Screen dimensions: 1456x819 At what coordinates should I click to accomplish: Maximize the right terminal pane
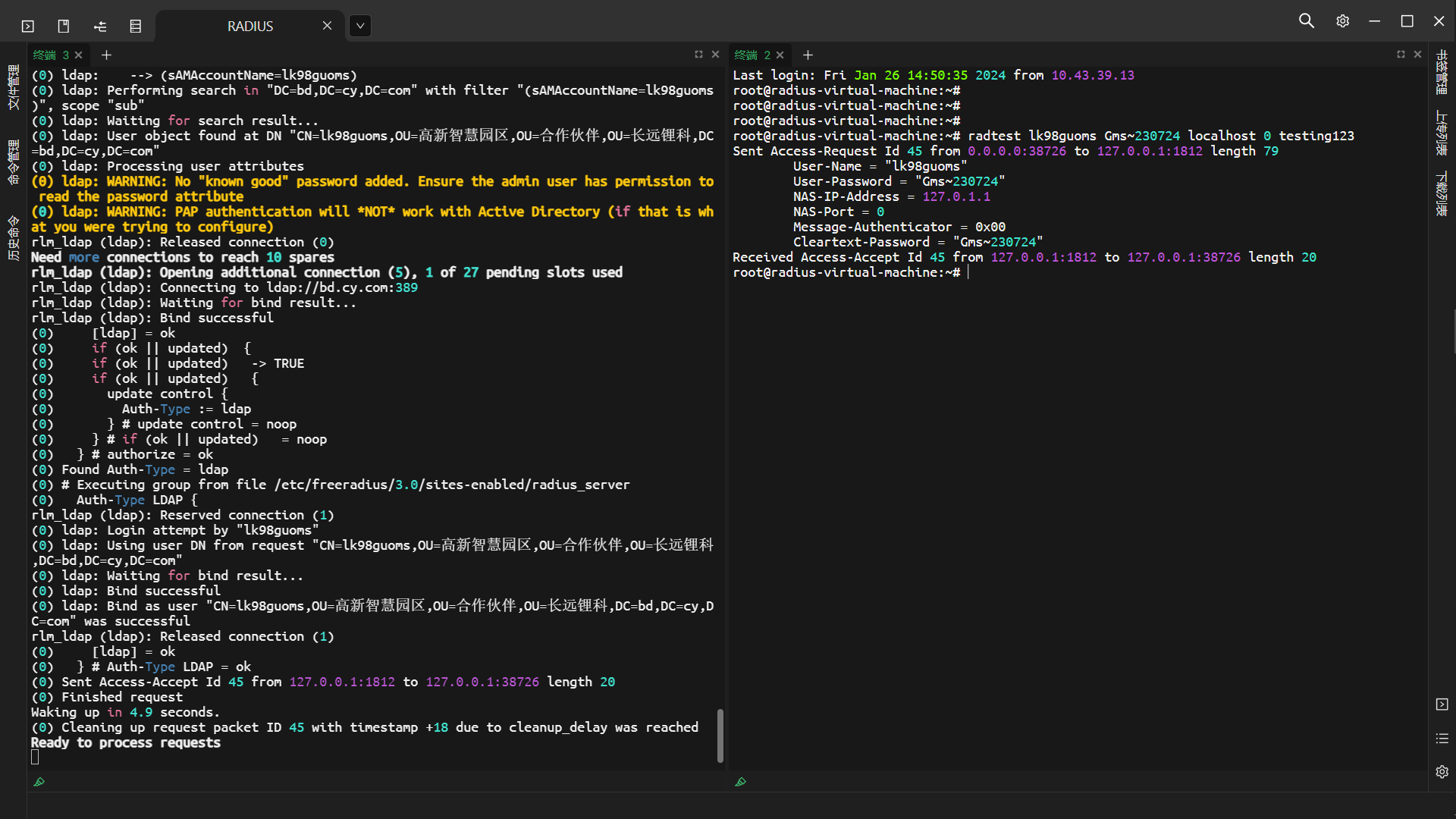[1401, 55]
